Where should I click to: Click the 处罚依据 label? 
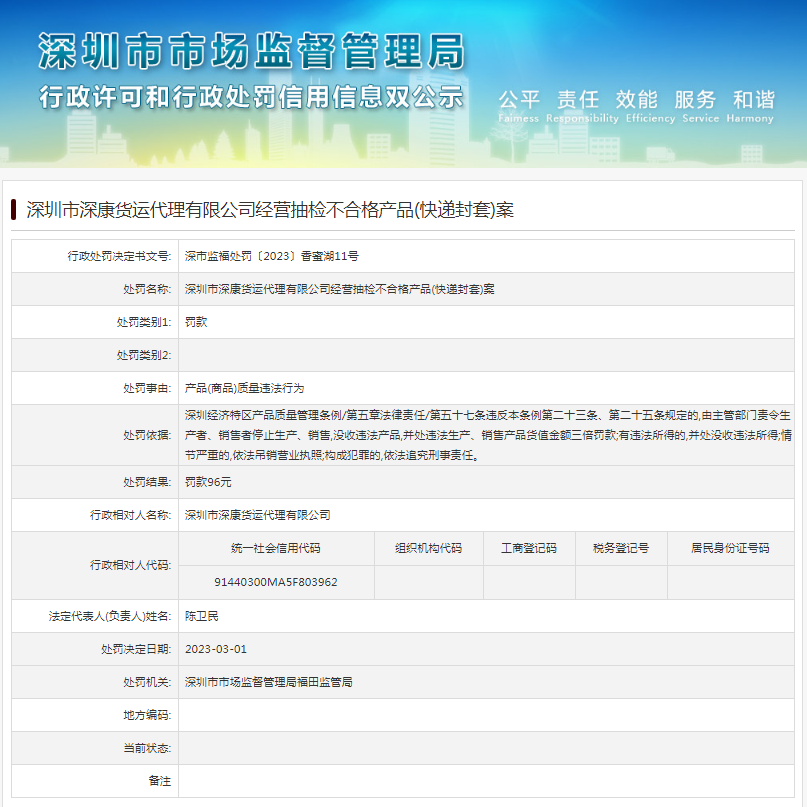coord(147,435)
